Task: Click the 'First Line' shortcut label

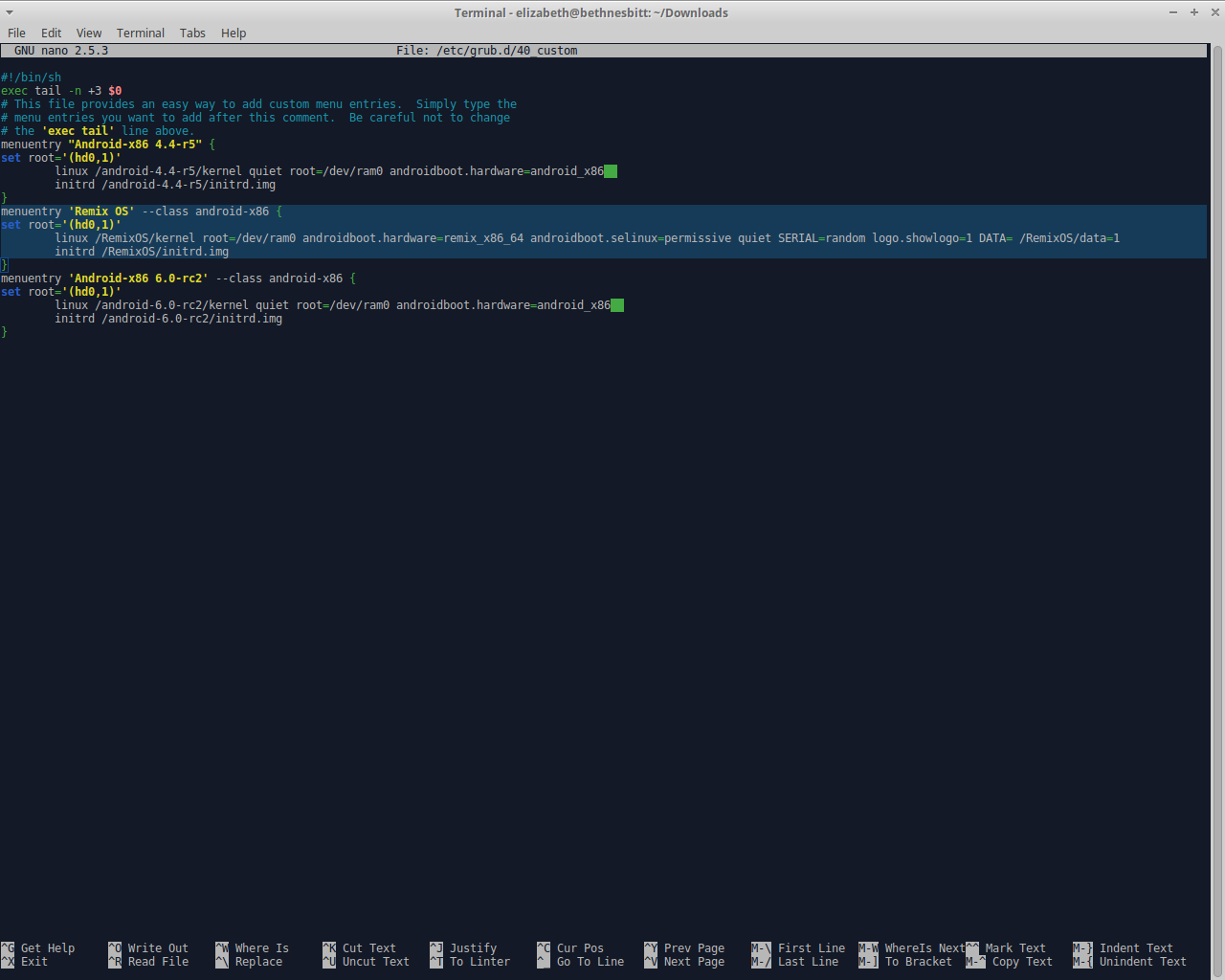Action: coord(812,948)
